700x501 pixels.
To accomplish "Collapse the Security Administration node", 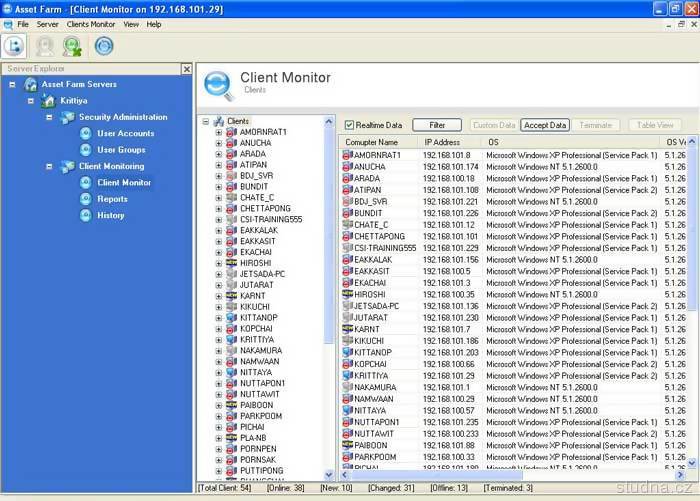I will tap(49, 117).
